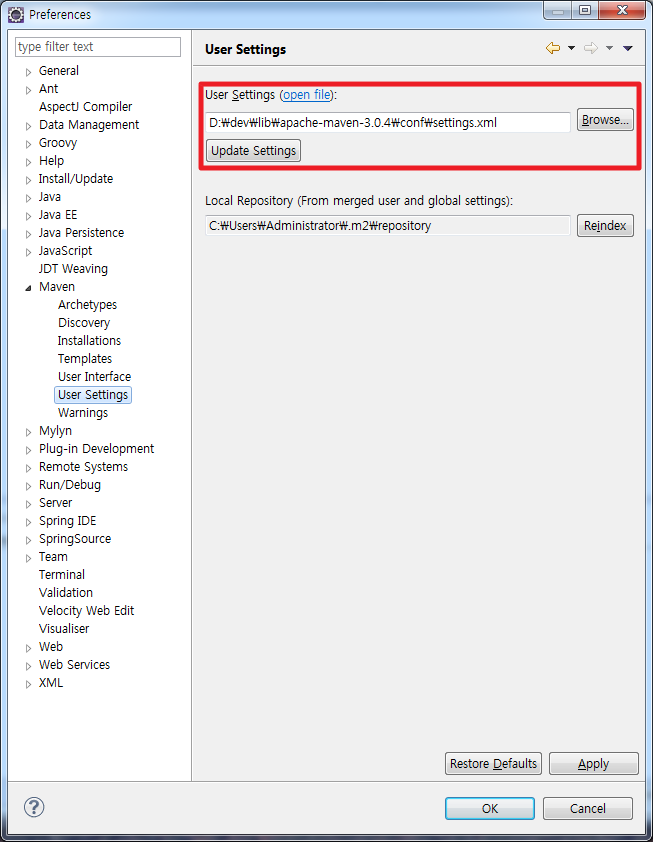Select Validation preference page
Viewport: 653px width, 842px height.
point(66,592)
